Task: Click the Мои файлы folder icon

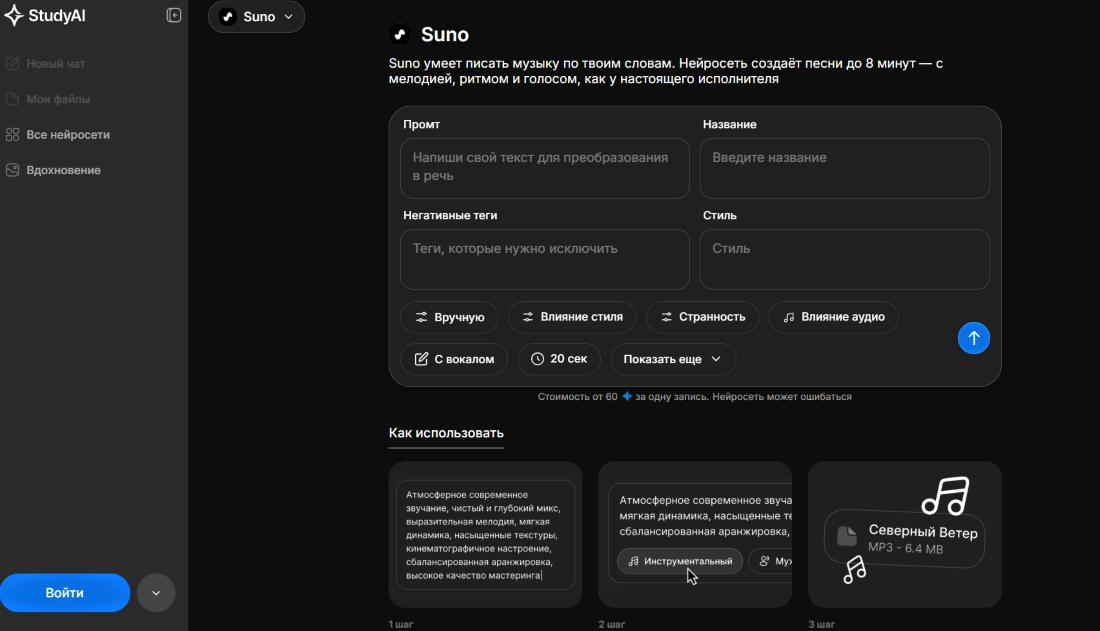Action: (x=13, y=99)
